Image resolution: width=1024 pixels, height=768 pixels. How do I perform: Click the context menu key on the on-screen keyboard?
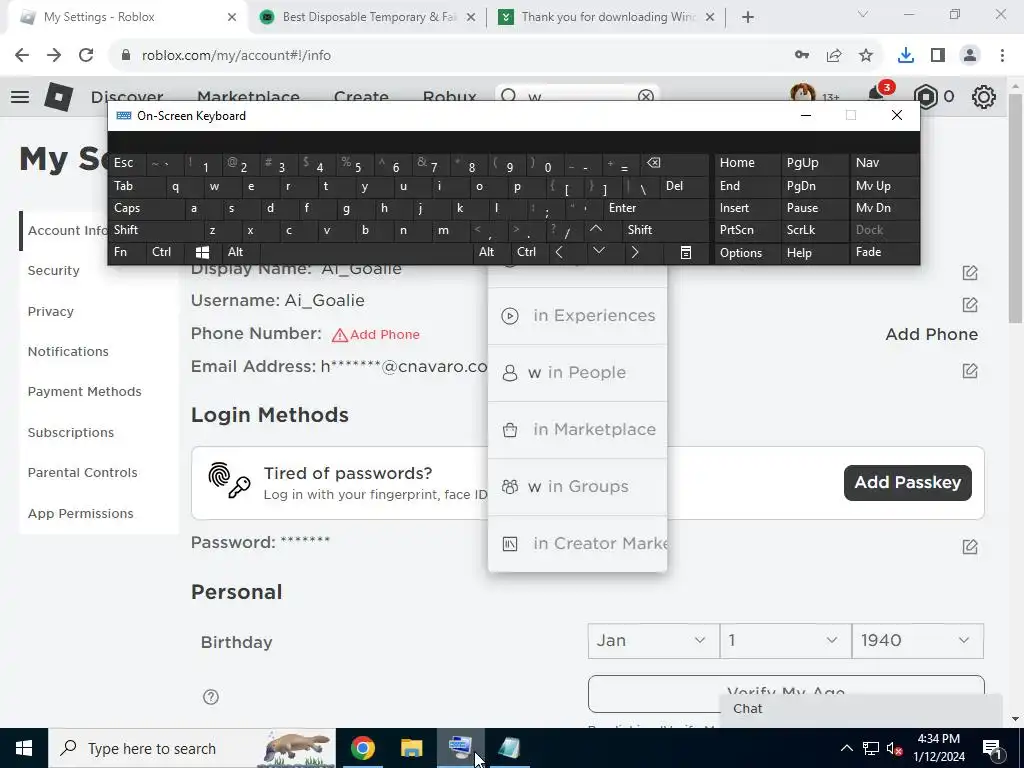686,253
